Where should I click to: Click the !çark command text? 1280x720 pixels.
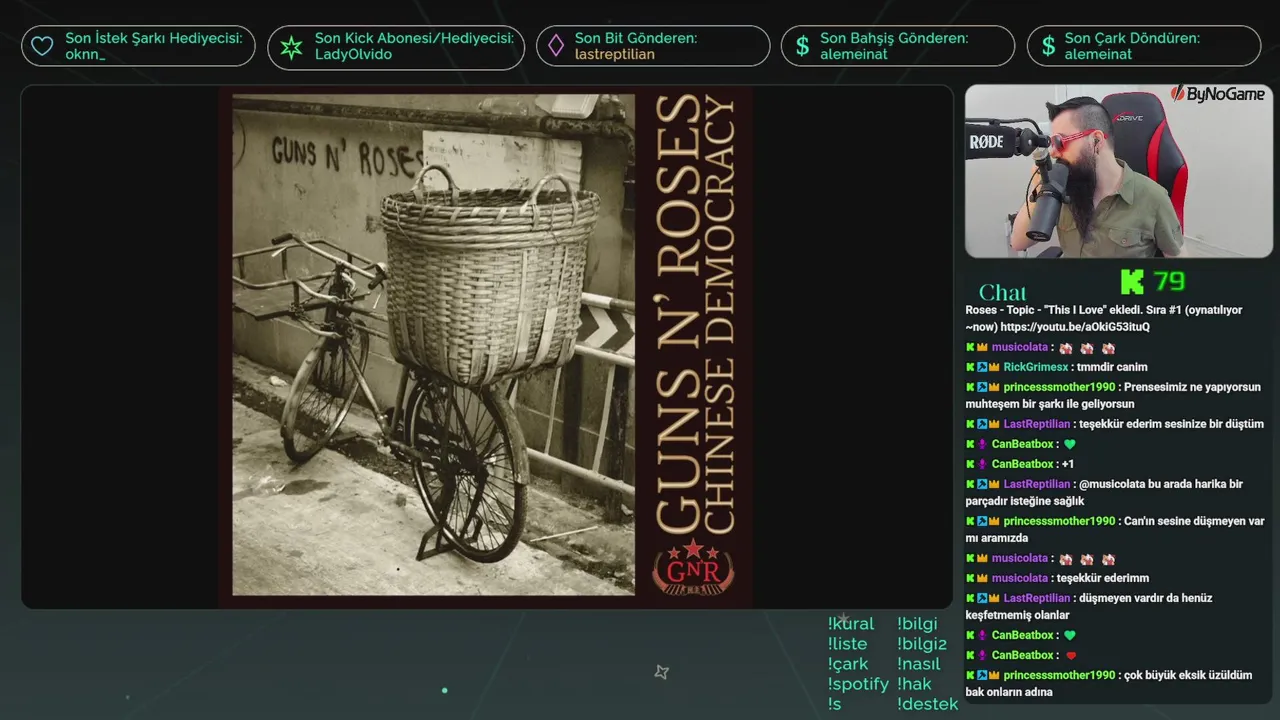[848, 664]
